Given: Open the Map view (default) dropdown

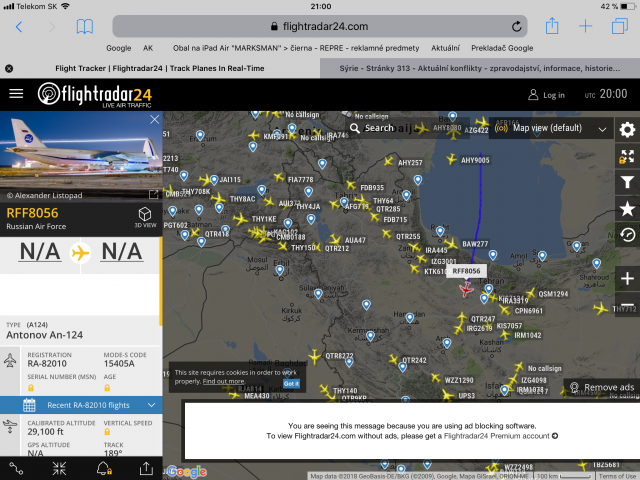Looking at the screenshot, I should pyautogui.click(x=560, y=128).
